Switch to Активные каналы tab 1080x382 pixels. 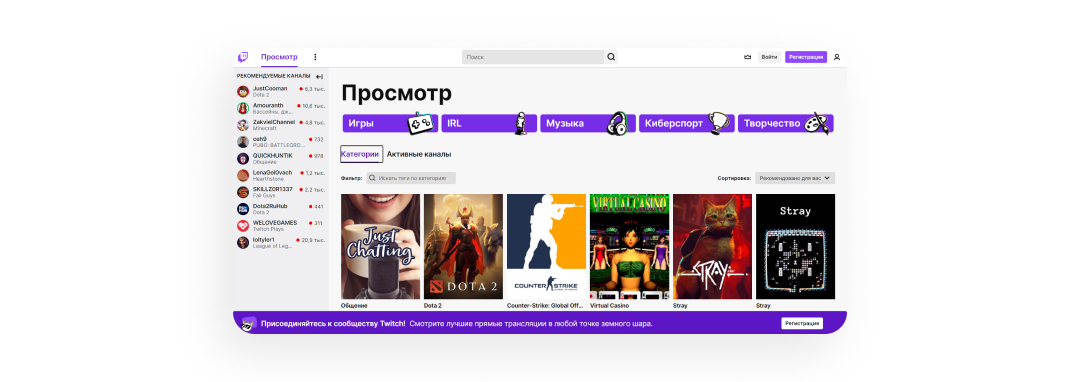pyautogui.click(x=419, y=154)
